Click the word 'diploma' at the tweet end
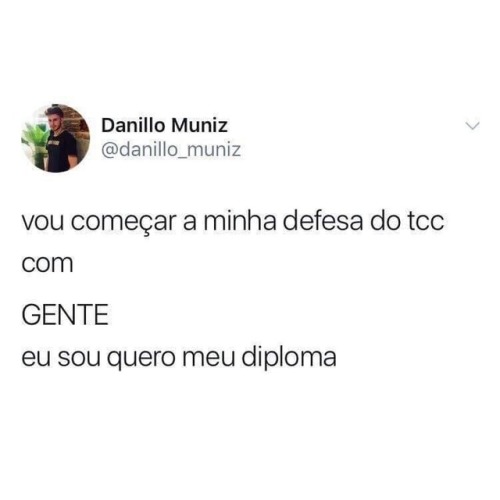Screen dimensions: 500x500 pos(289,359)
